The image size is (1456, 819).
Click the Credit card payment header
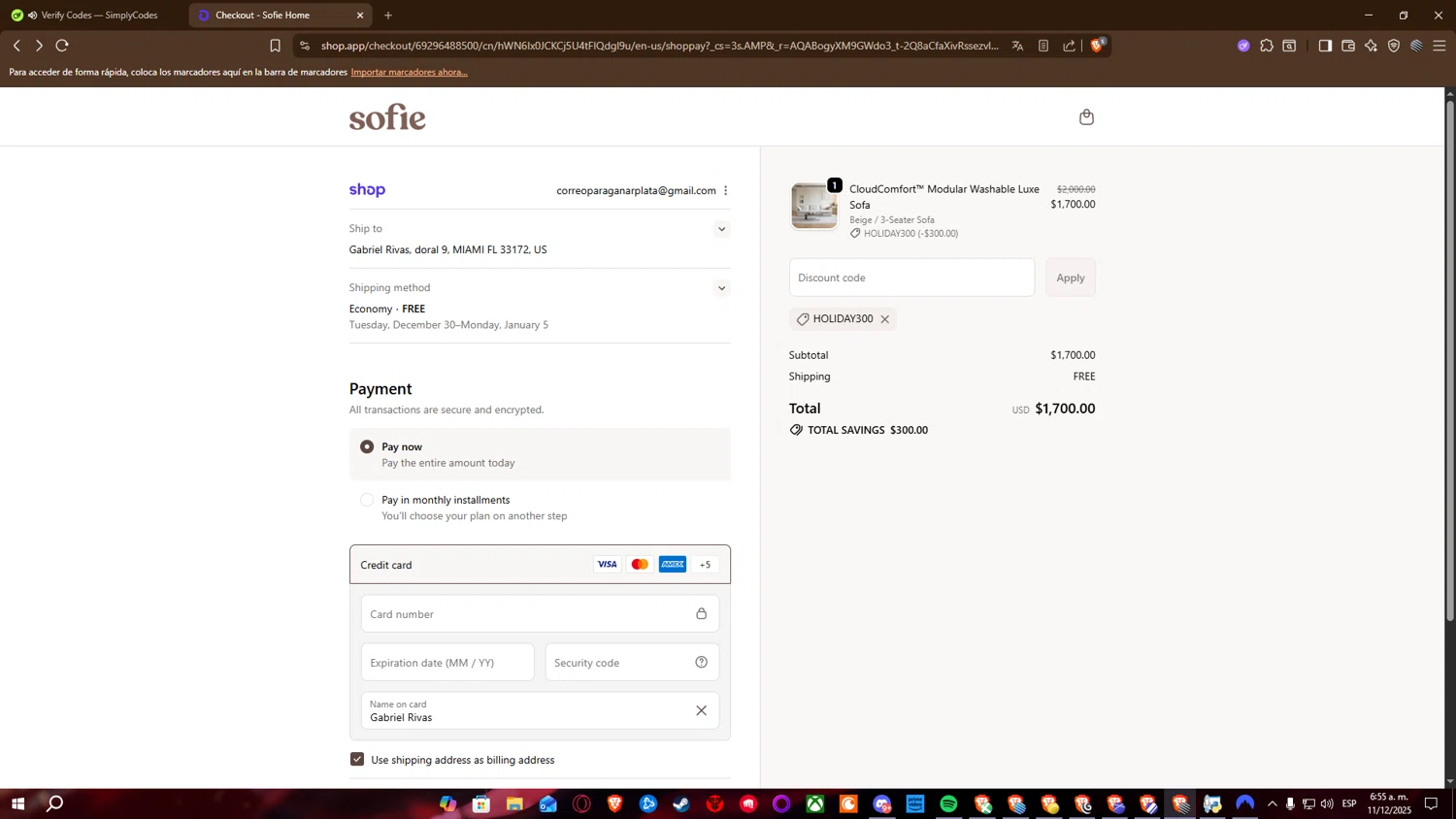pos(540,565)
